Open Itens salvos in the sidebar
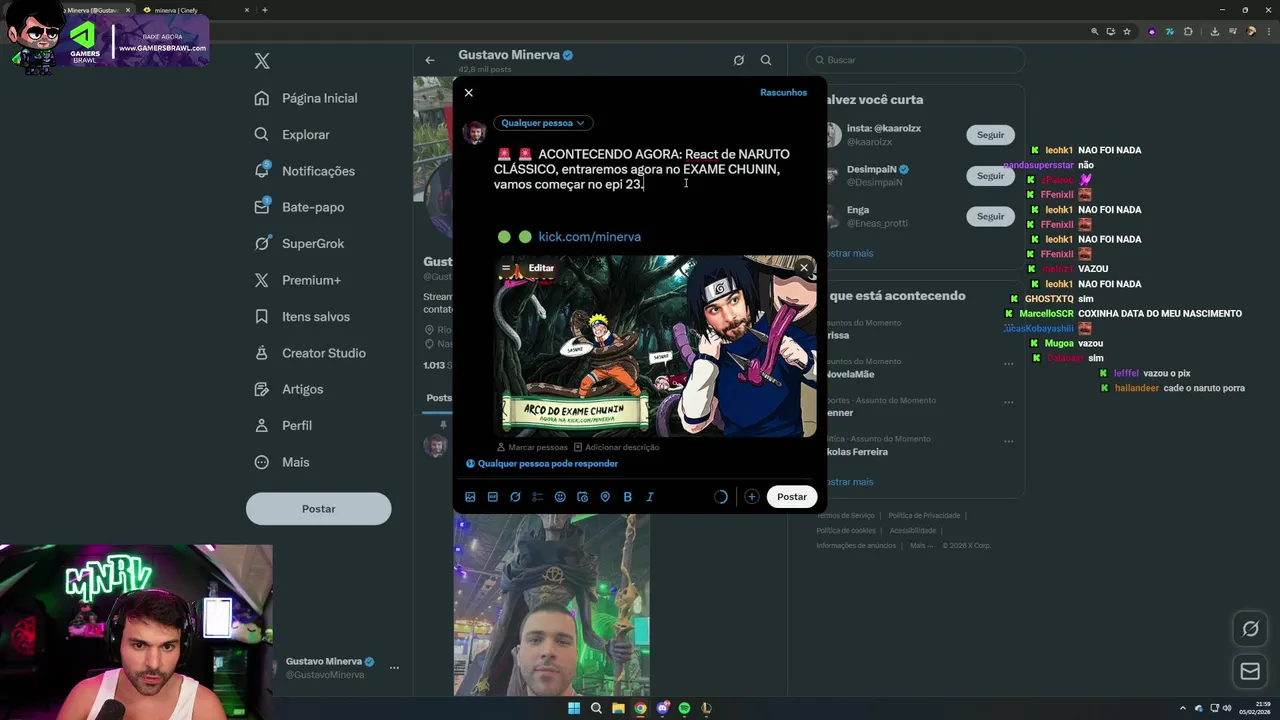The height and width of the screenshot is (720, 1280). pyautogui.click(x=302, y=316)
